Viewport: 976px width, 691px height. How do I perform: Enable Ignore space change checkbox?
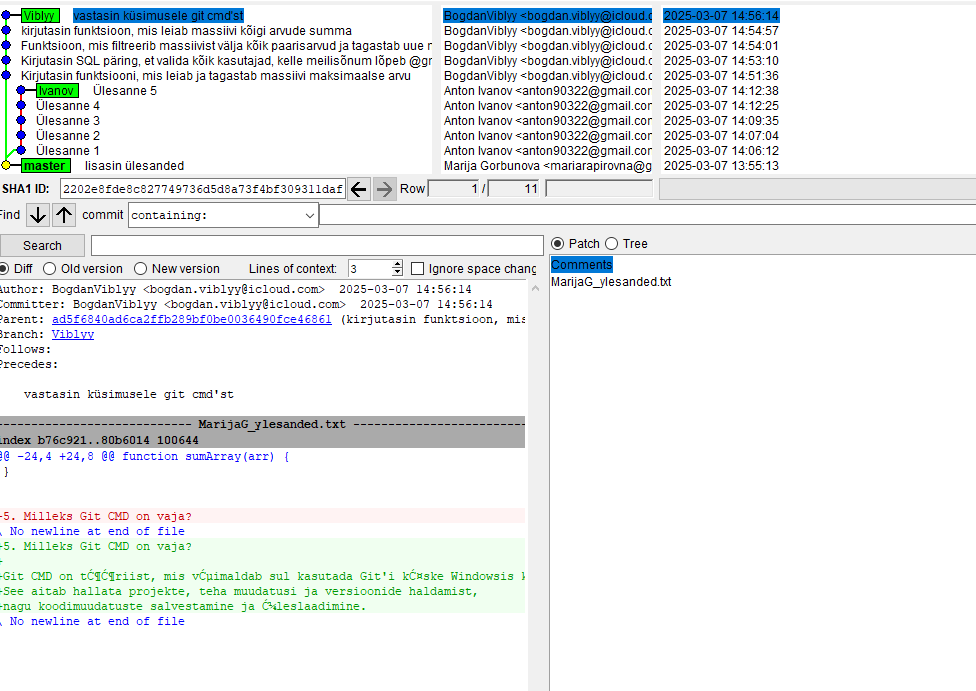[417, 269]
